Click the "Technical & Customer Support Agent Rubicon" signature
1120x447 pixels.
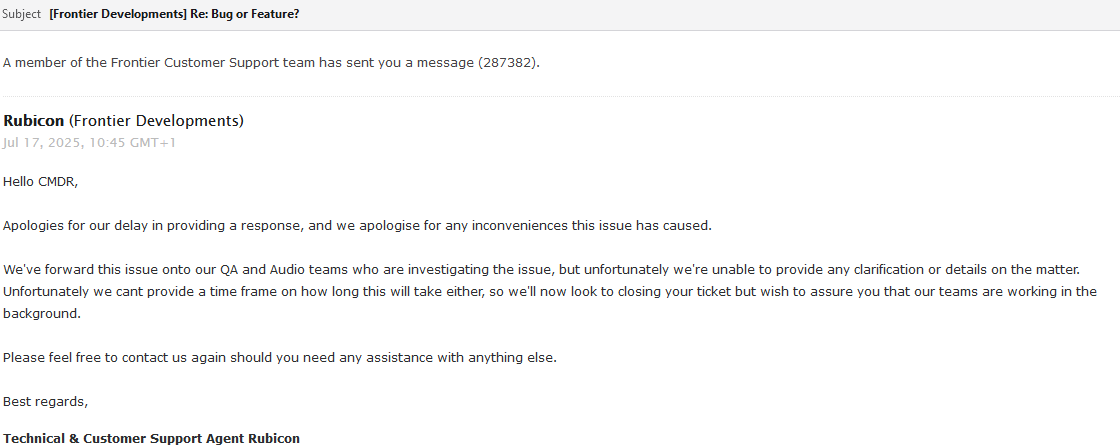coord(151,438)
